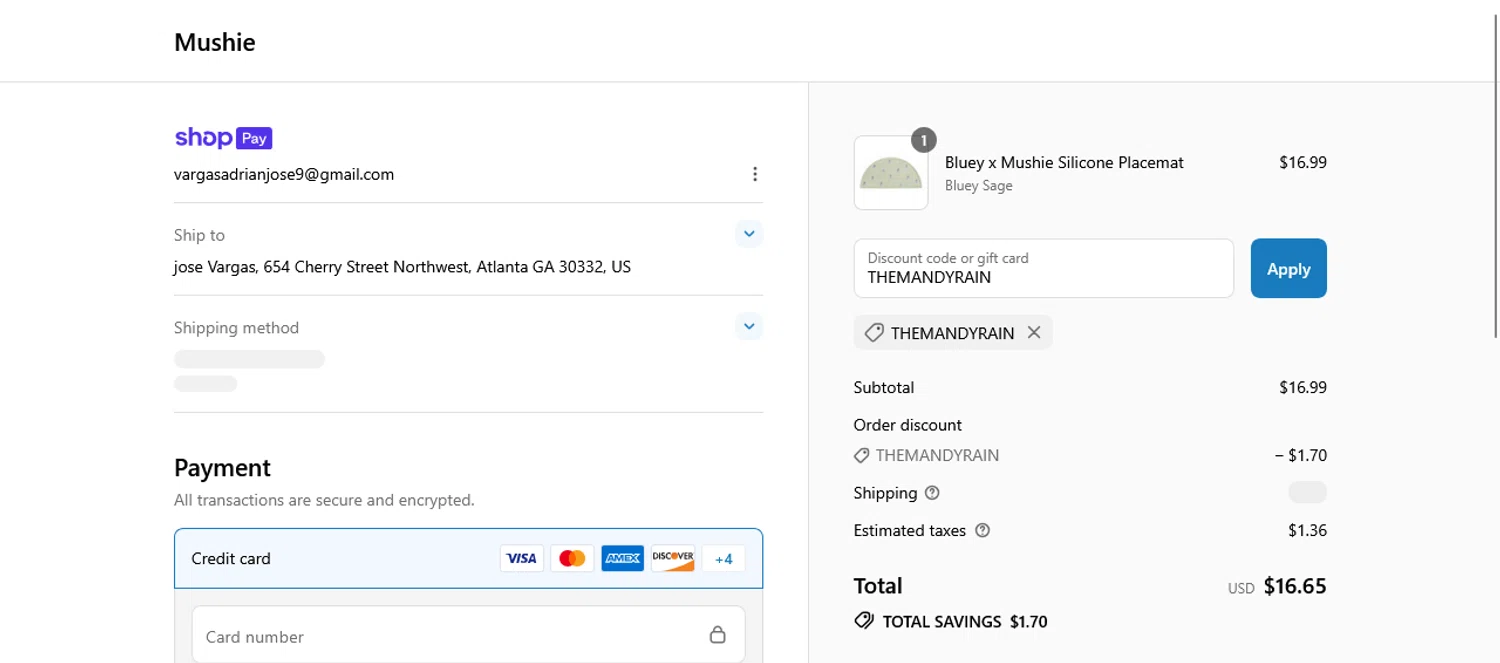Click the Total Savings tag icon
Viewport: 1500px width, 663px height.
pos(864,621)
